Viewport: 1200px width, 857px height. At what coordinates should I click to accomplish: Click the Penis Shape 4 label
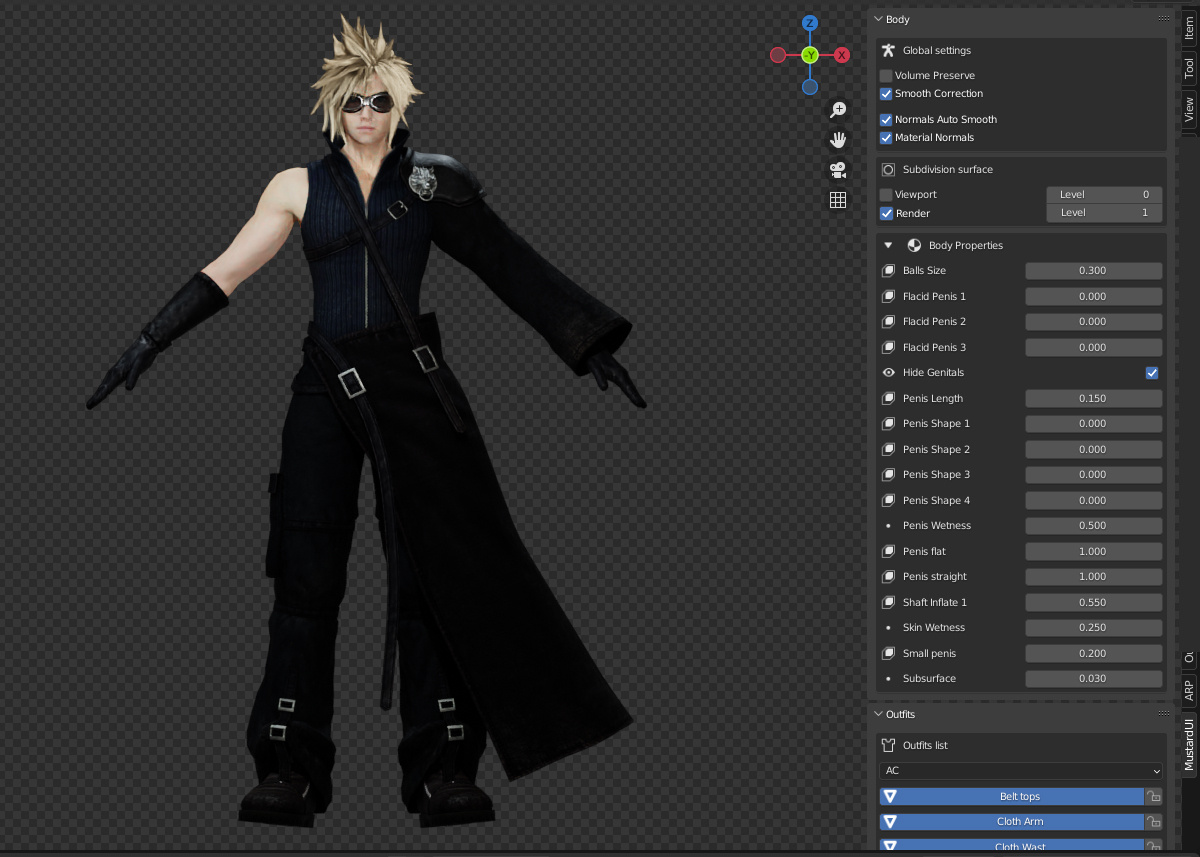(x=936, y=500)
